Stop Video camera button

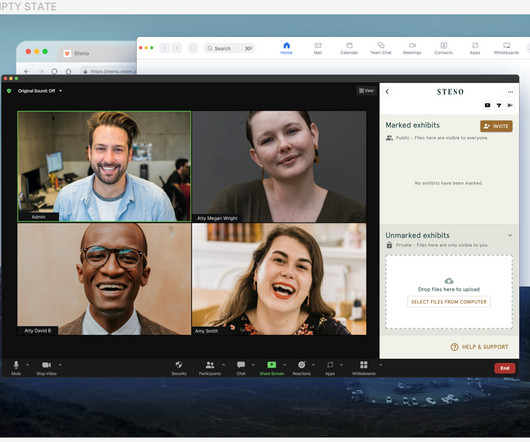point(46,368)
